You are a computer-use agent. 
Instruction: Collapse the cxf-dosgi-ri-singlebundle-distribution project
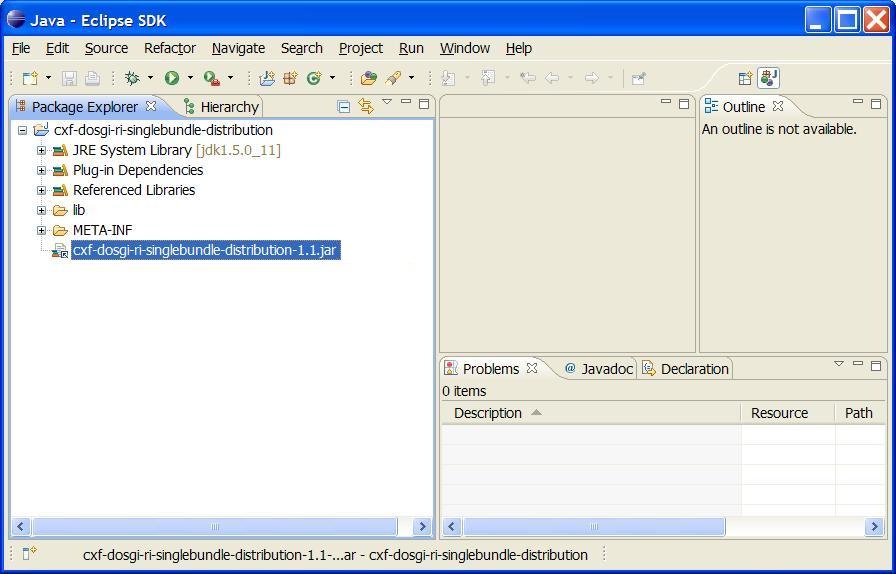(22, 130)
